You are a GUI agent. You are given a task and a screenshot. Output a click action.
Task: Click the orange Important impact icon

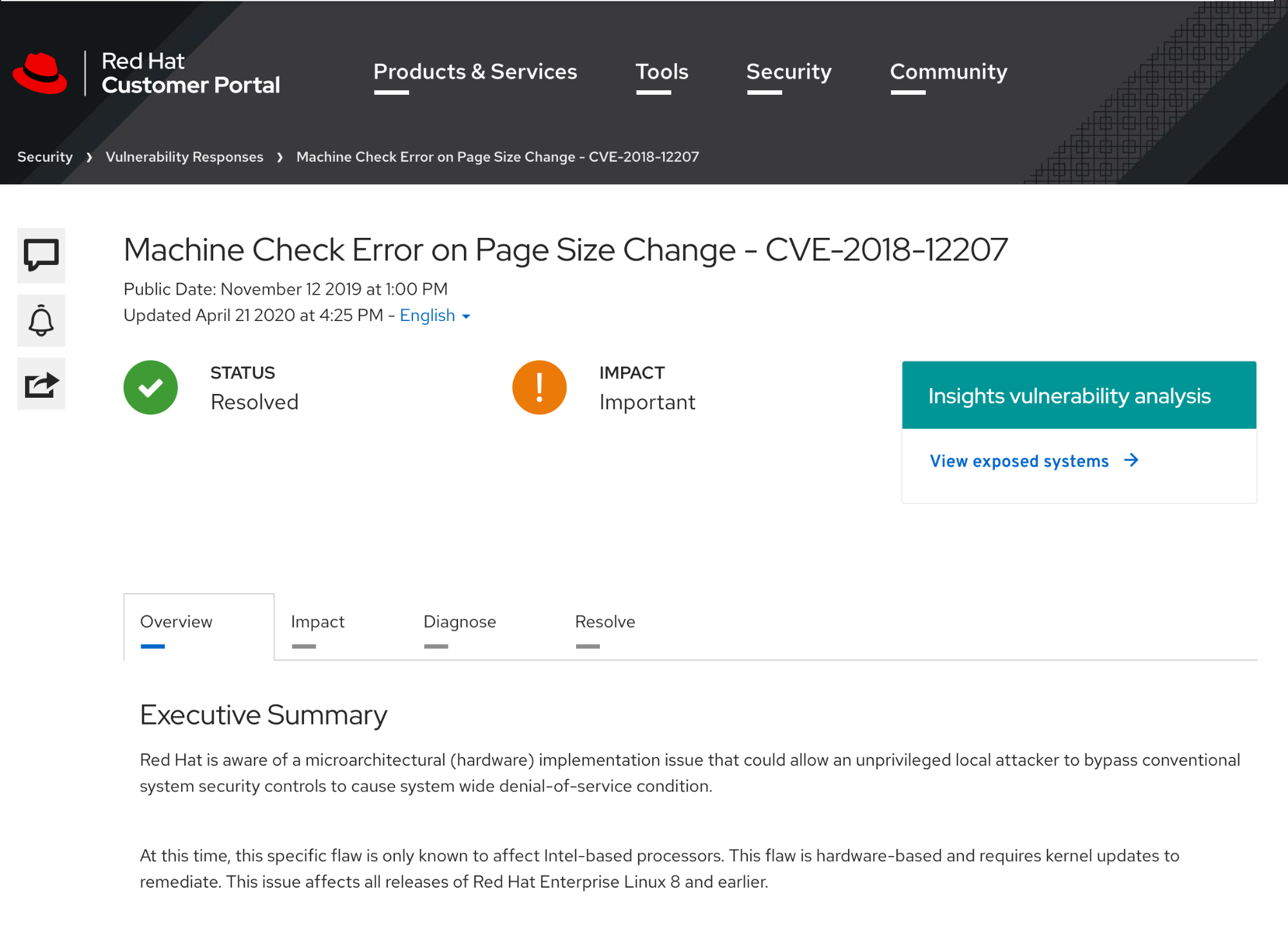coord(539,387)
